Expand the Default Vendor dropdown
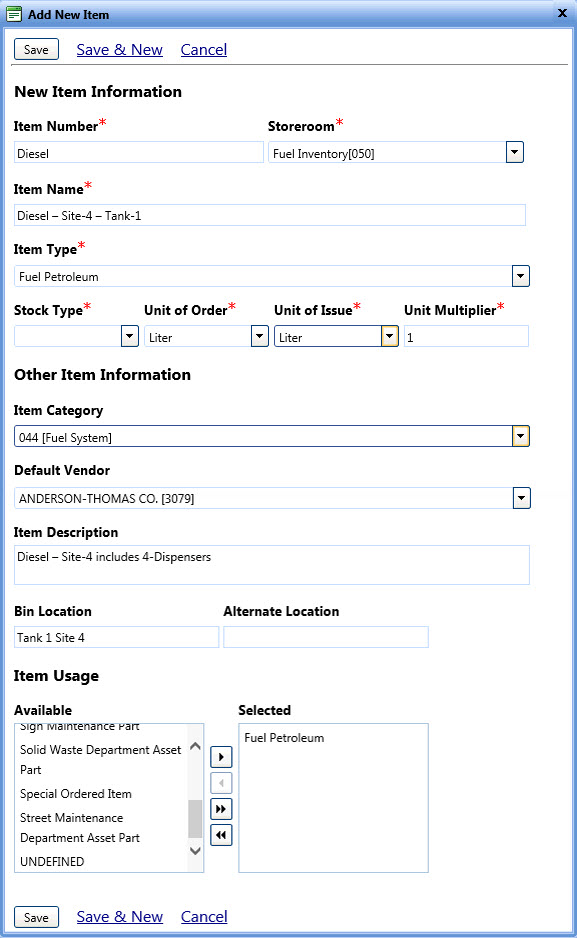The width and height of the screenshot is (577, 938). [521, 498]
